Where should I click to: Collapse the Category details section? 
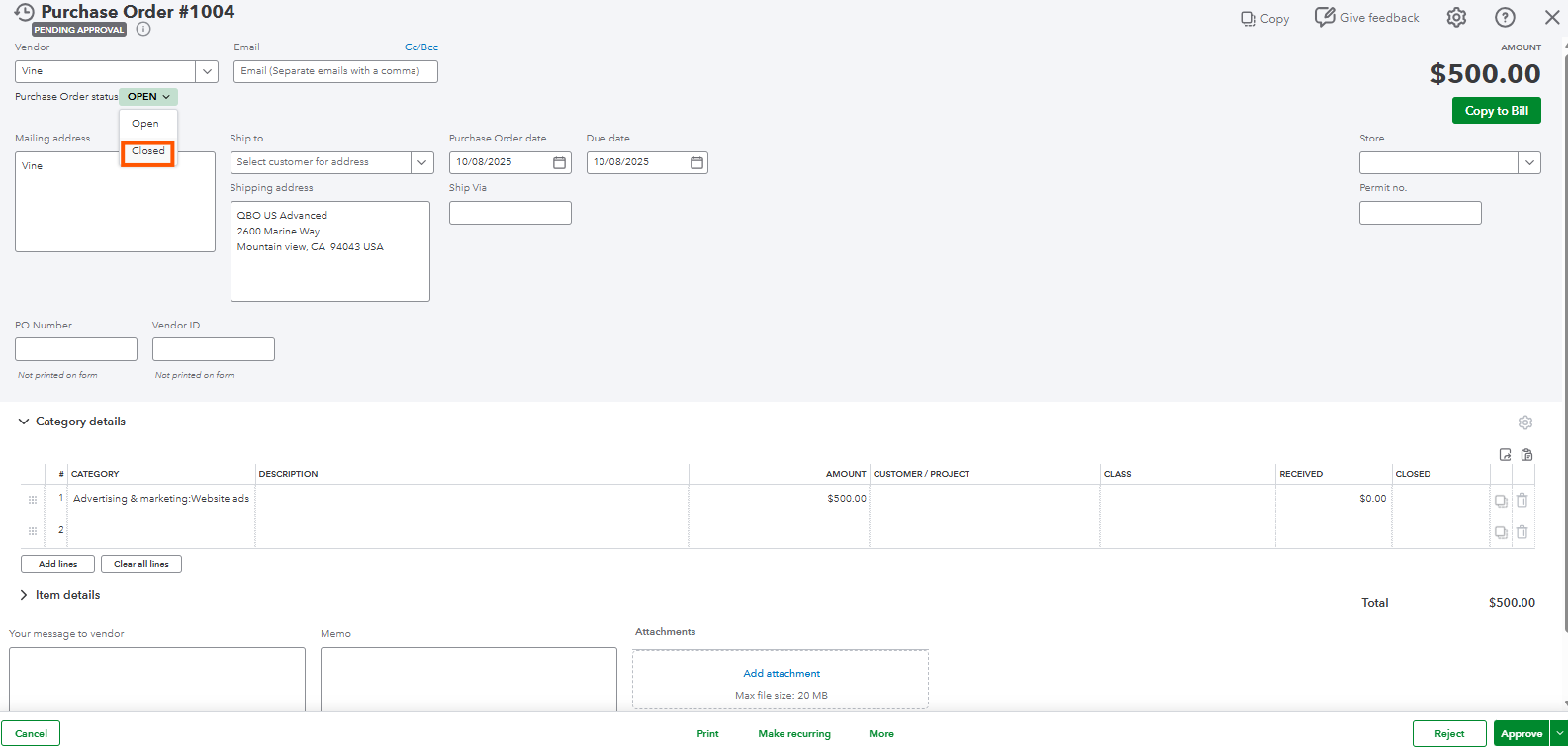point(24,422)
